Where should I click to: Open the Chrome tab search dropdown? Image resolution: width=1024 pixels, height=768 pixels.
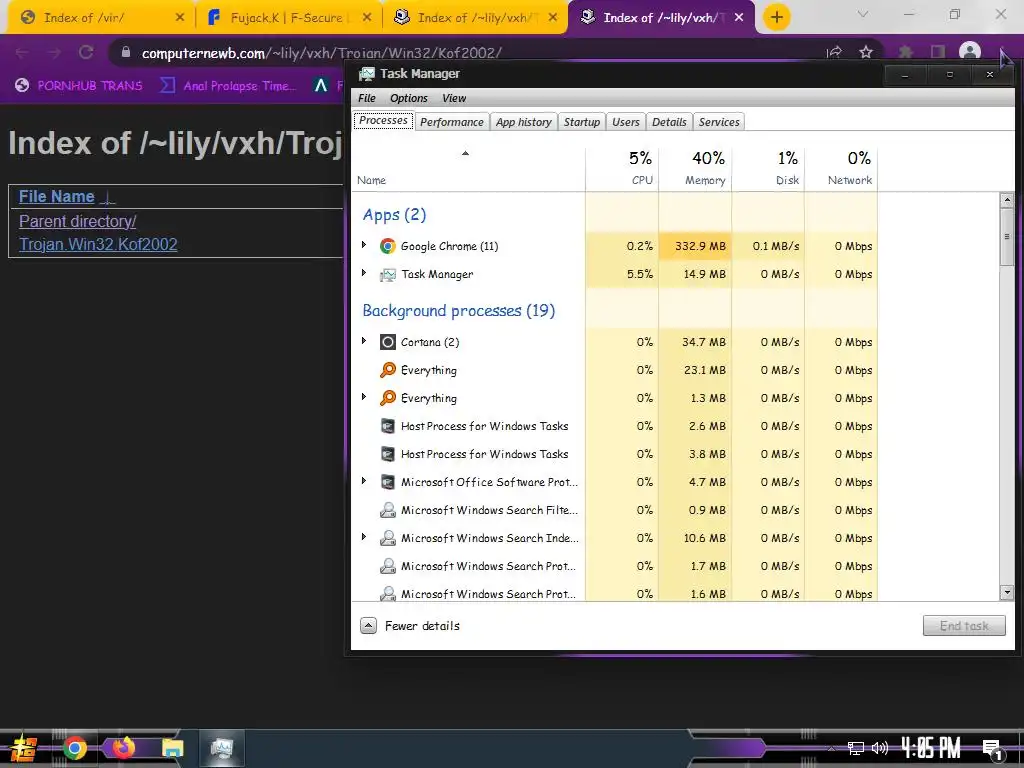coord(863,14)
